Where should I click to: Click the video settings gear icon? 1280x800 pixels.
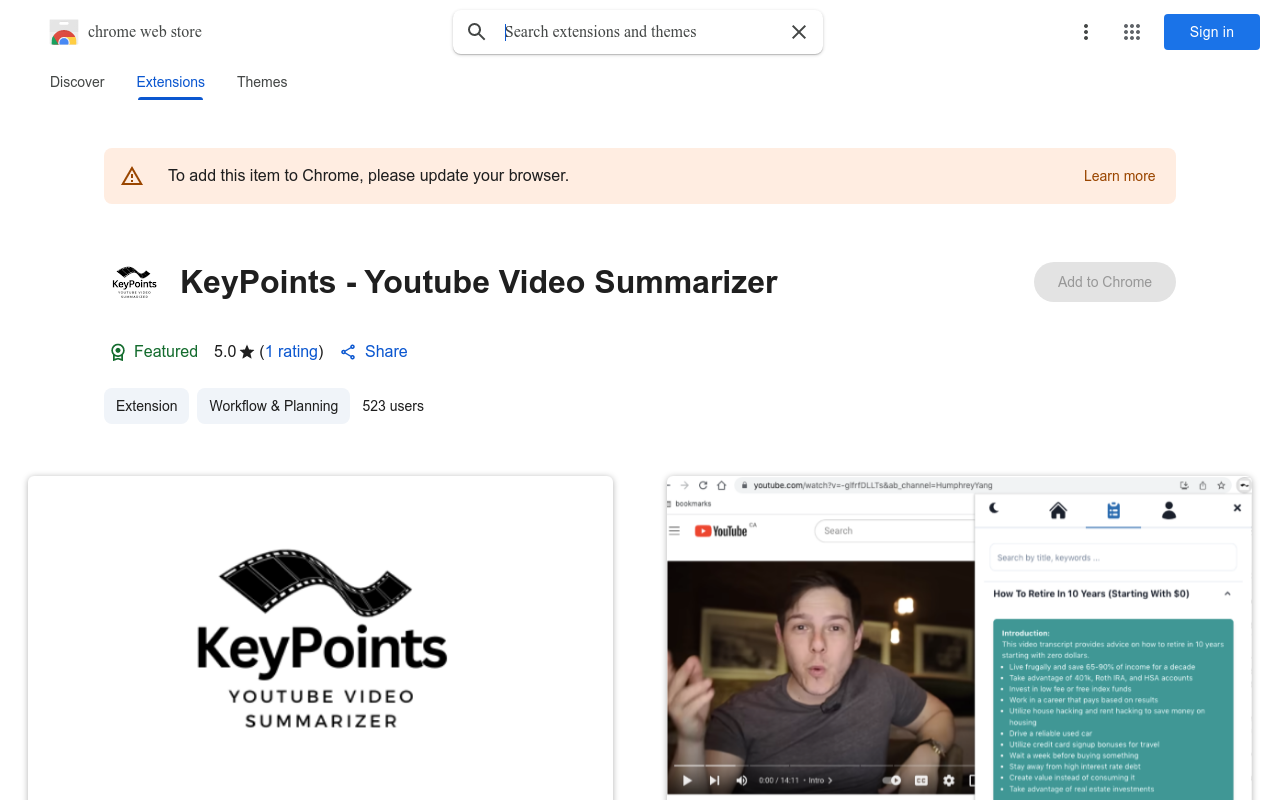[948, 780]
